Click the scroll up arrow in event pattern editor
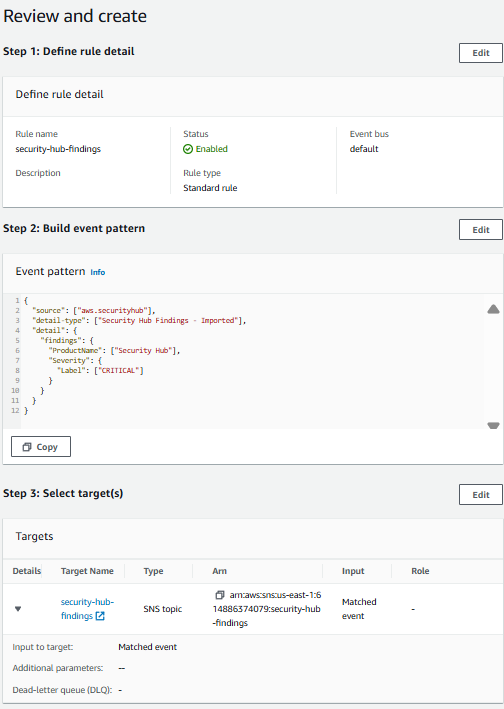Image resolution: width=504 pixels, height=709 pixels. 493,309
